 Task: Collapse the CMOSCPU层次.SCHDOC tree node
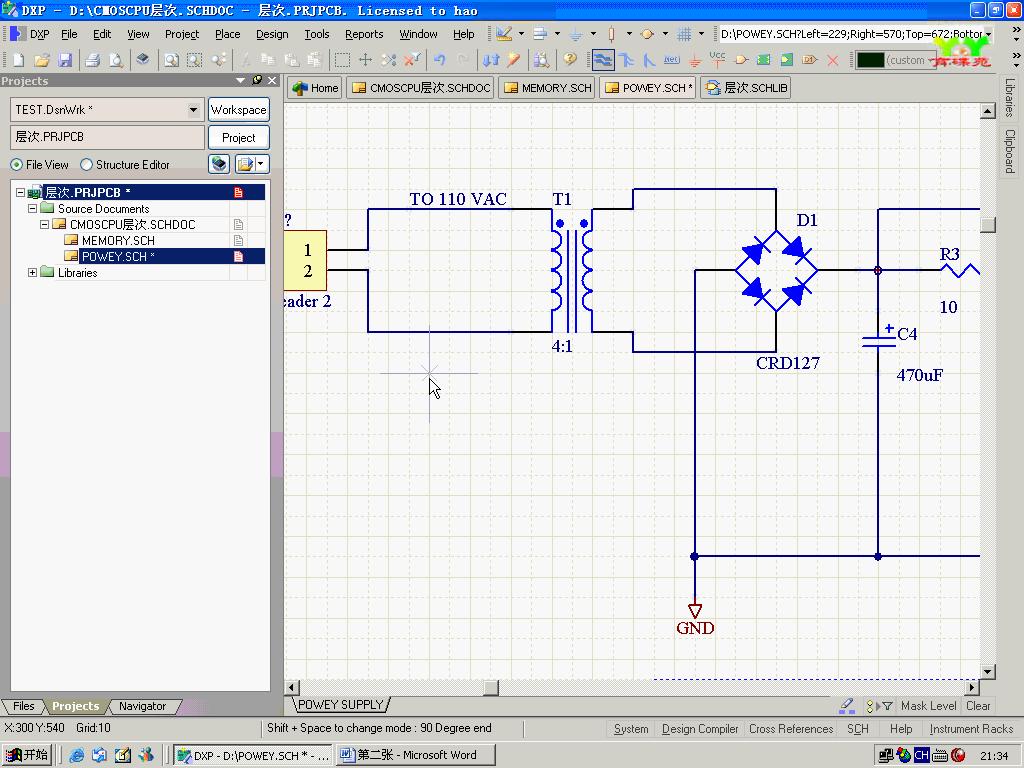pyautogui.click(x=44, y=225)
